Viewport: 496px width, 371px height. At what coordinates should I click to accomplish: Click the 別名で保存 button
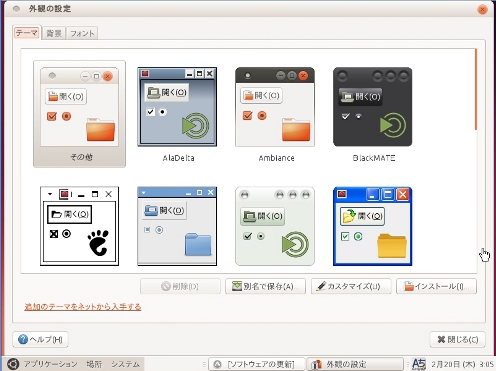coord(265,286)
